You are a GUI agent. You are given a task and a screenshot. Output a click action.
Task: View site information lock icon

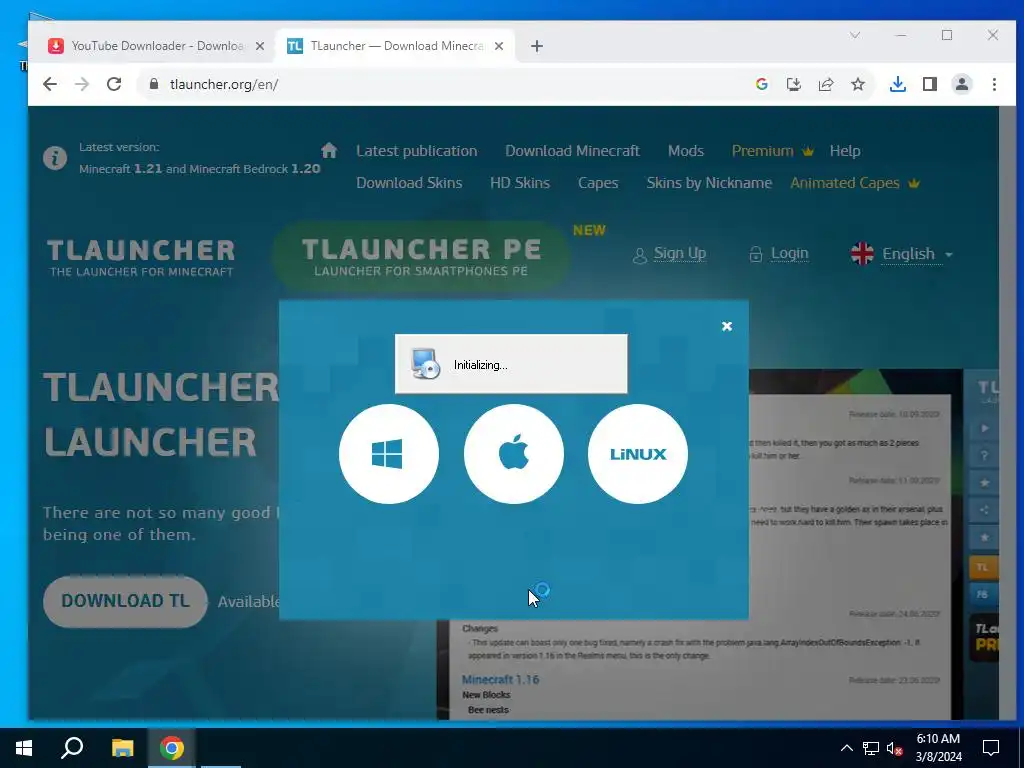(154, 84)
